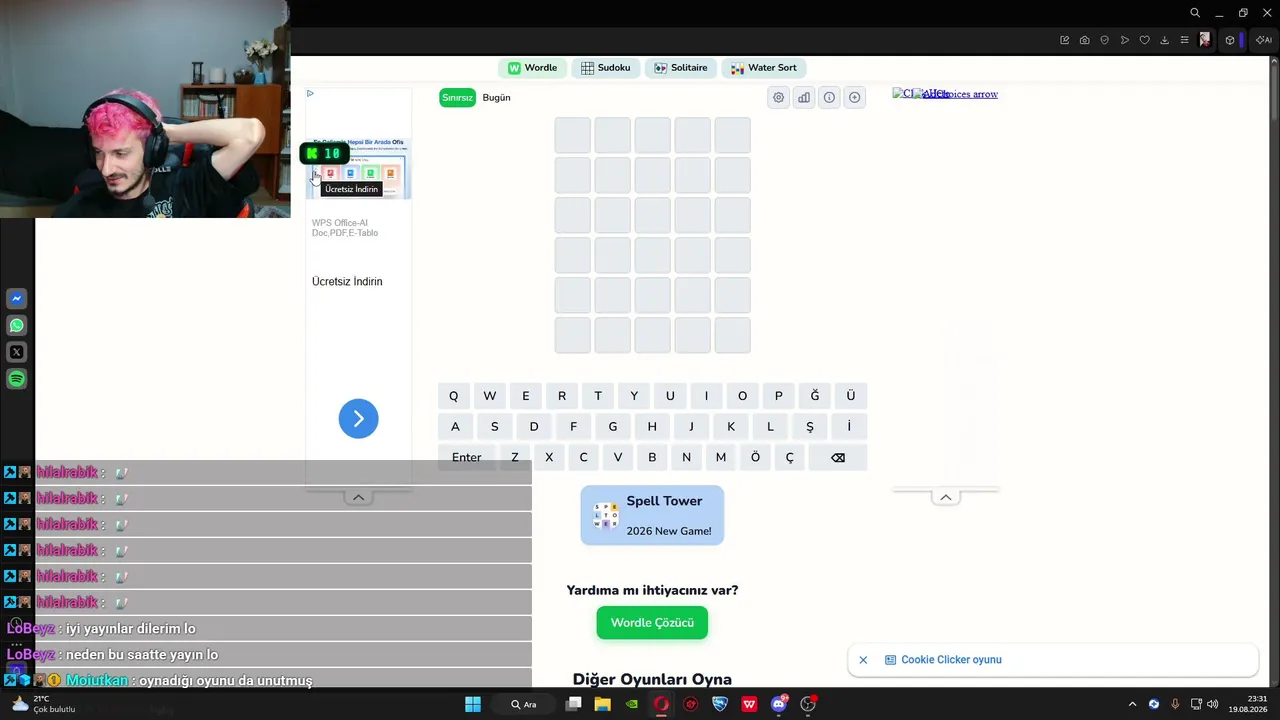Click the send arrow icon in browser toolbar
The width and height of the screenshot is (1280, 720).
(x=1125, y=40)
